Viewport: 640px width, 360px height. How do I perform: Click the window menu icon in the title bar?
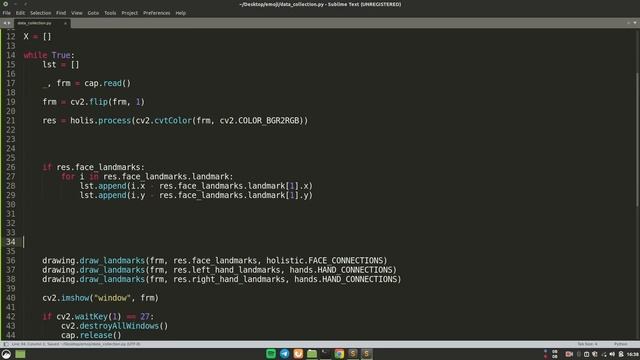tap(5, 4)
